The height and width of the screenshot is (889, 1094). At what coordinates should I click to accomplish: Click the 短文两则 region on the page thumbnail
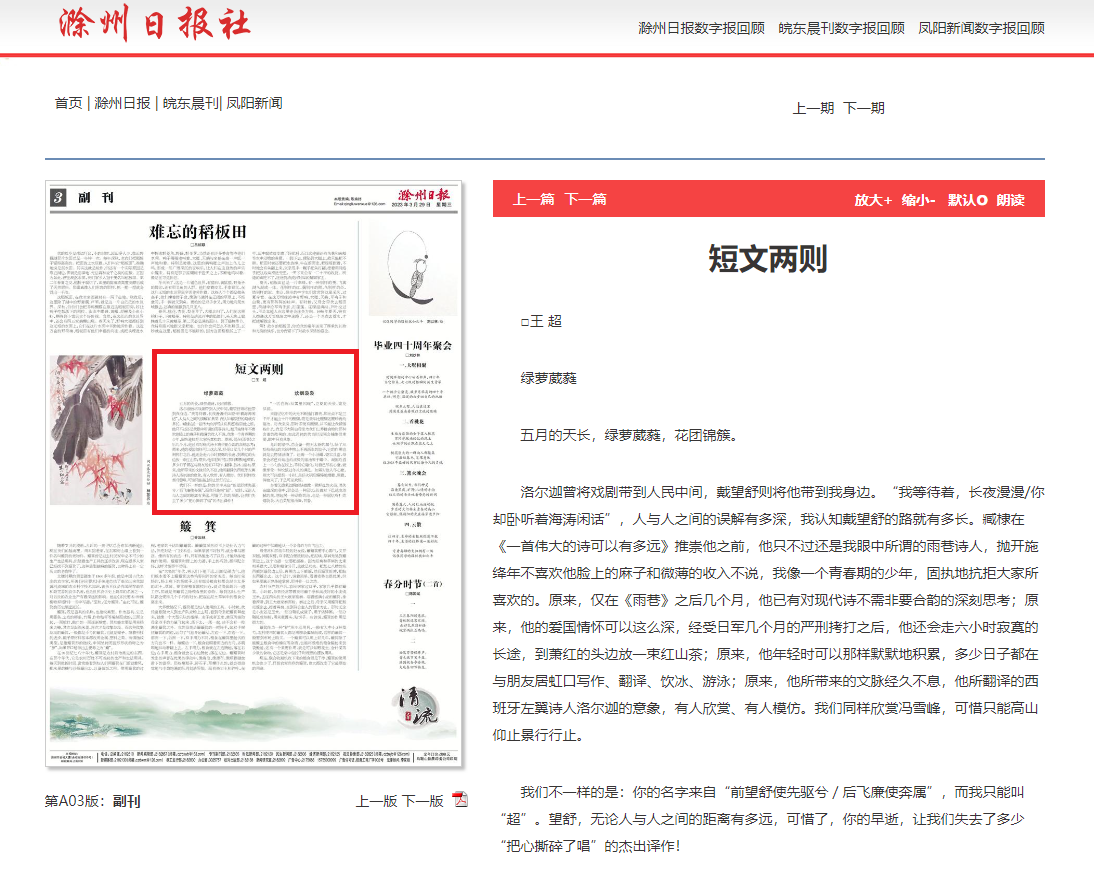255,433
